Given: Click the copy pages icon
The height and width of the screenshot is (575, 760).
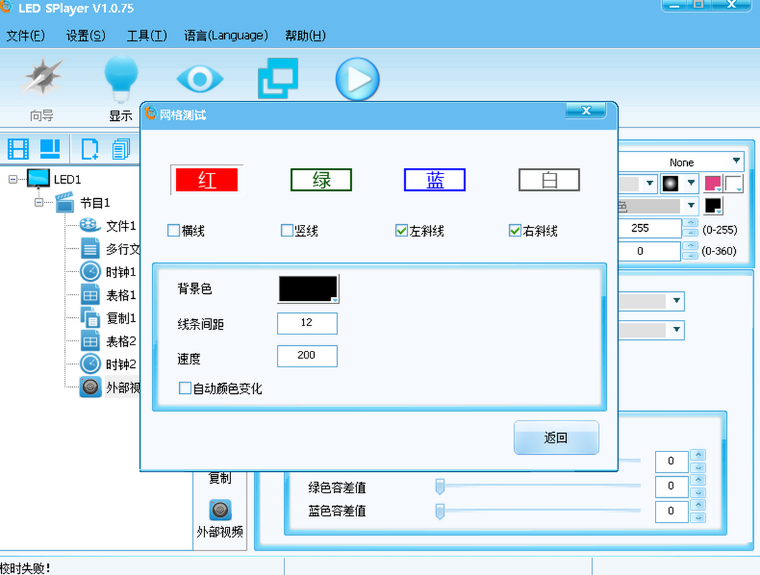Looking at the screenshot, I should [121, 149].
